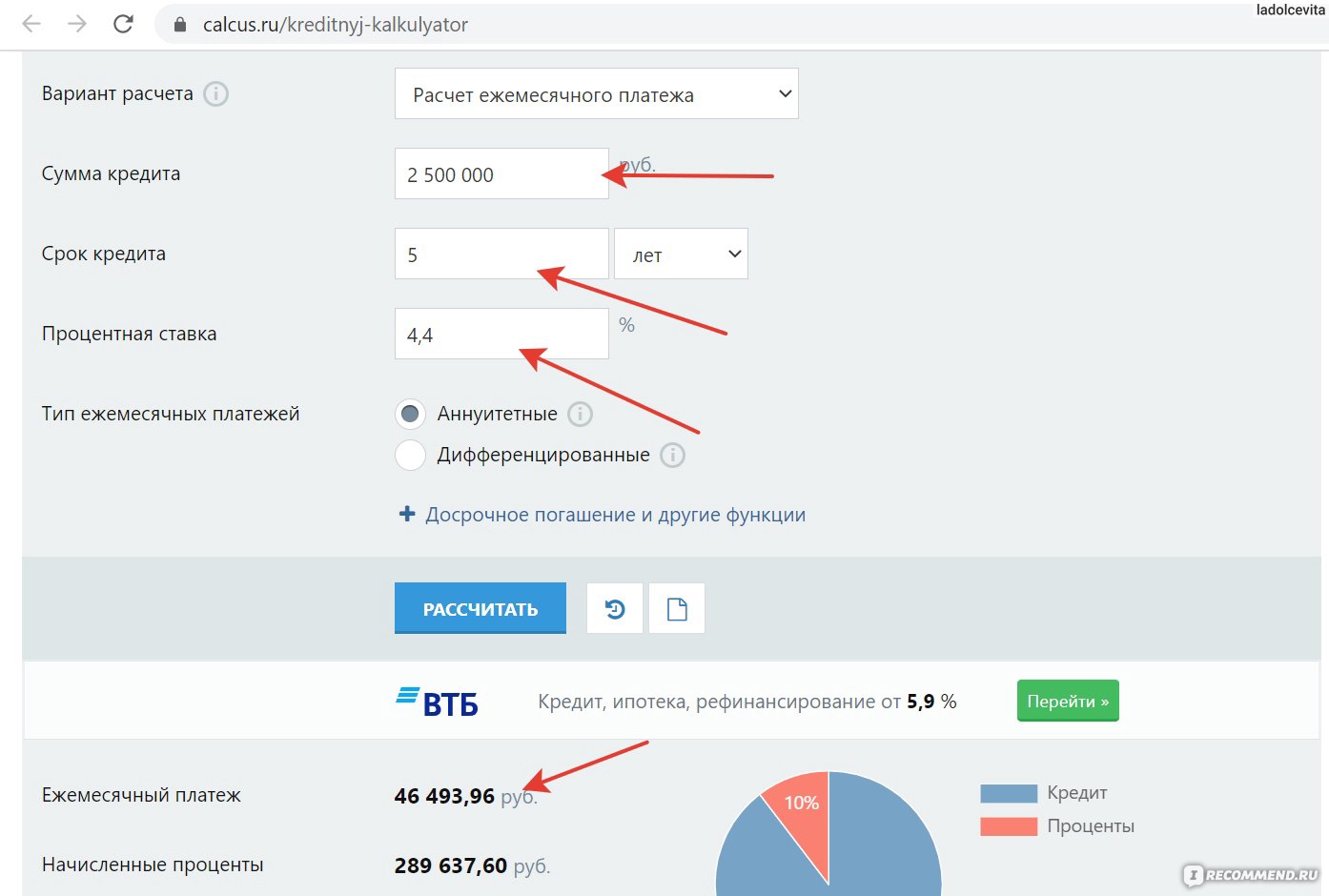Click the red Проценты legend swatch
1329x896 pixels.
(x=1009, y=826)
